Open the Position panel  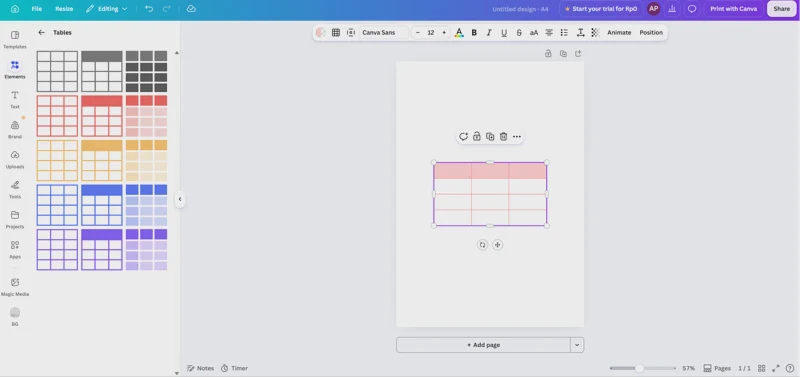[x=651, y=33]
